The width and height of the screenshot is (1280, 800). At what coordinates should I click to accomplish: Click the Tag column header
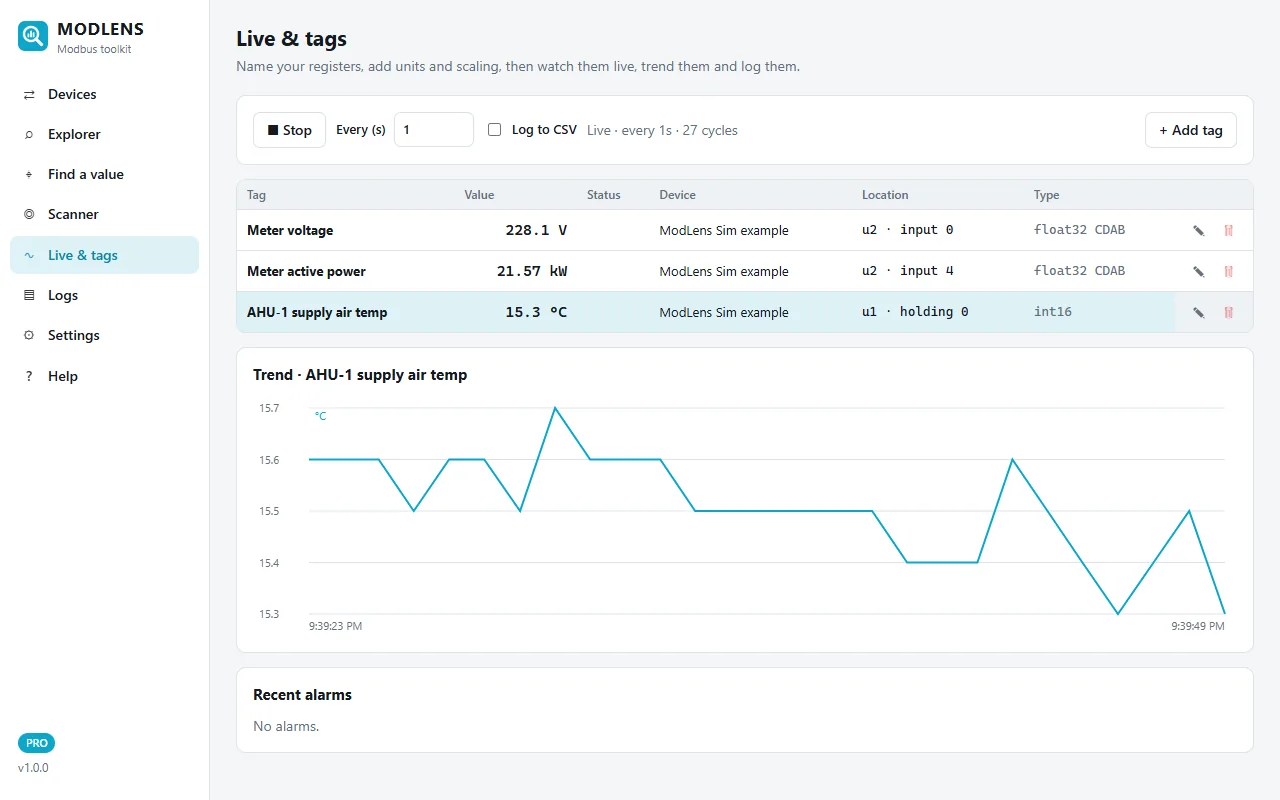[x=256, y=195]
